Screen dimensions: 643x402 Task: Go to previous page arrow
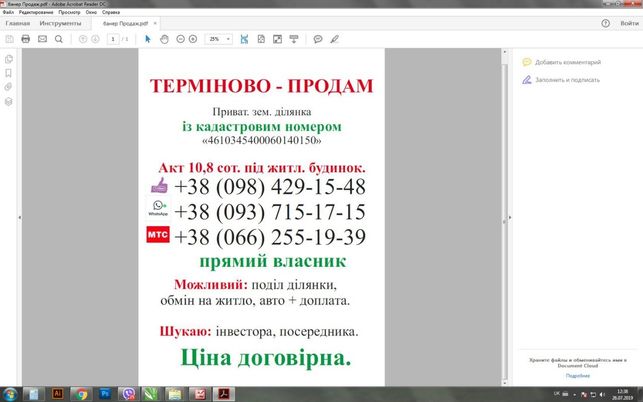click(83, 39)
